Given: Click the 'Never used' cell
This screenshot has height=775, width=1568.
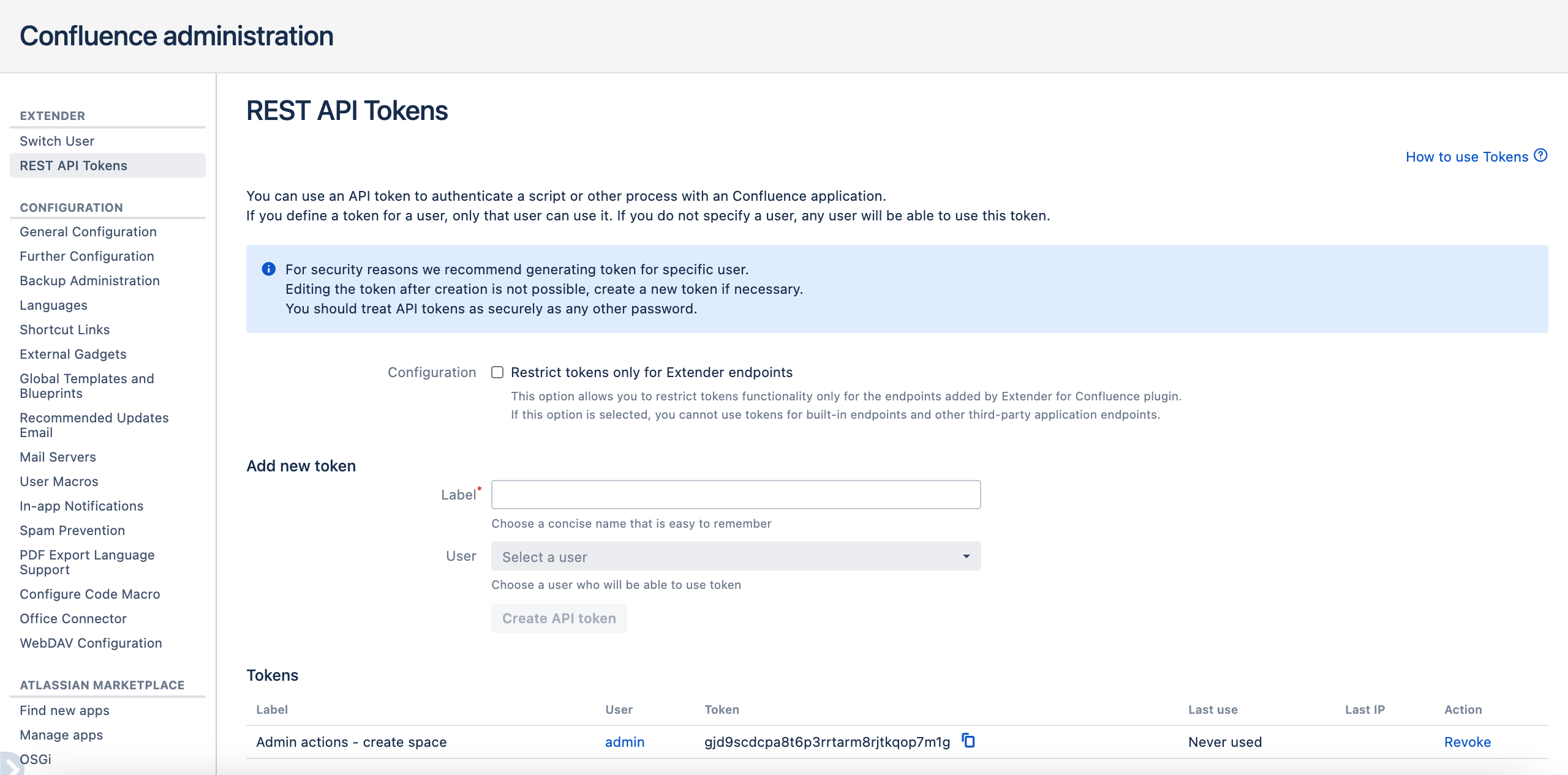Looking at the screenshot, I should [x=1225, y=742].
